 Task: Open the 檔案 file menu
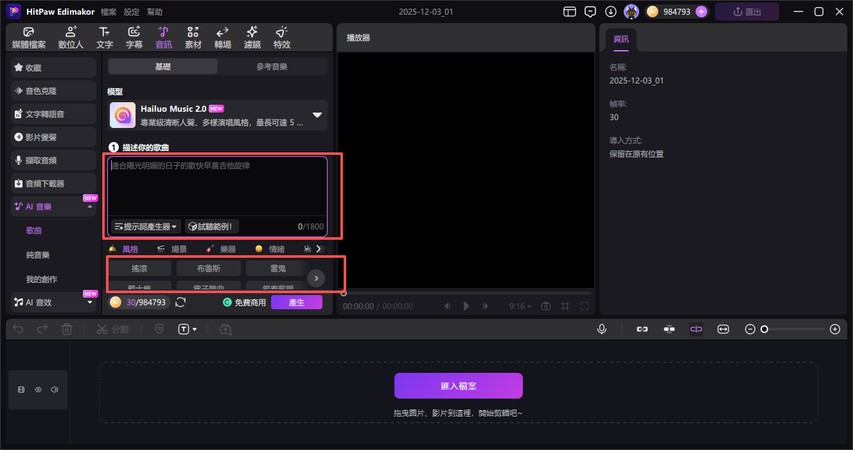108,11
